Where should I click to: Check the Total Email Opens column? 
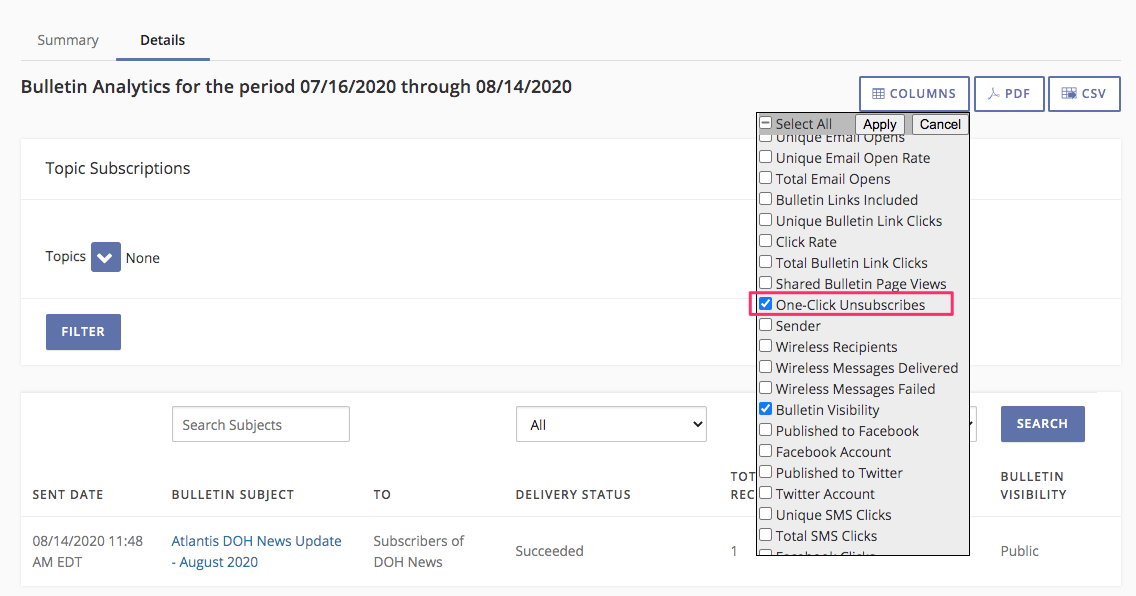(765, 178)
